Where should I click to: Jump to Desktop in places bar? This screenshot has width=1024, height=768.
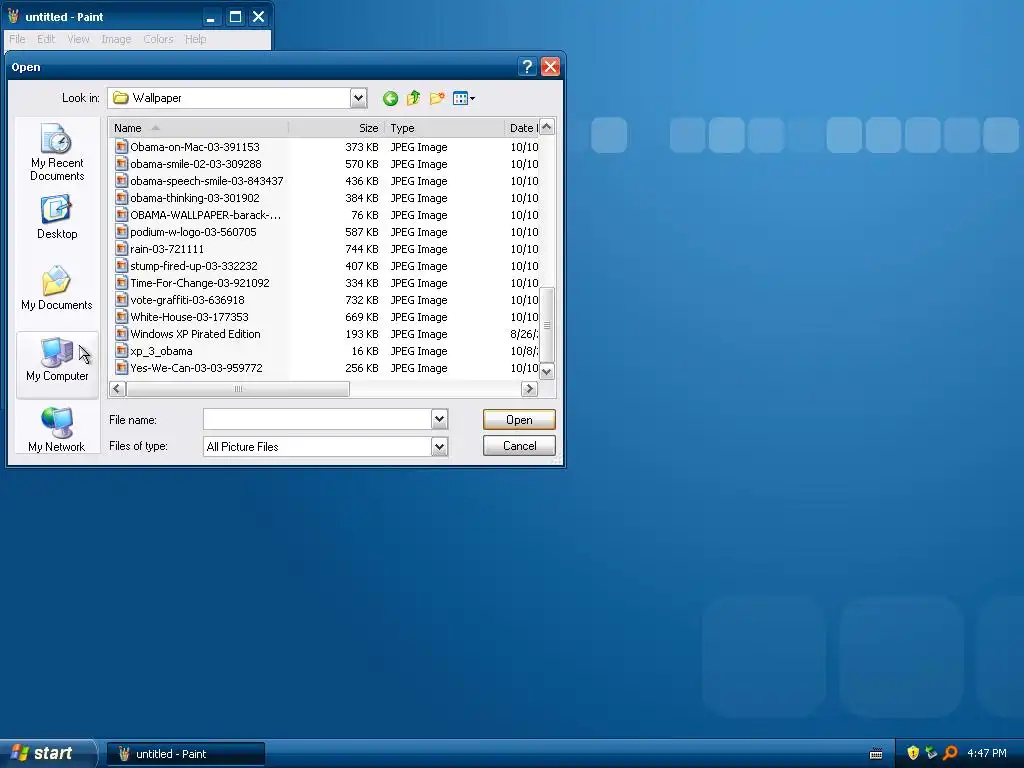click(57, 217)
